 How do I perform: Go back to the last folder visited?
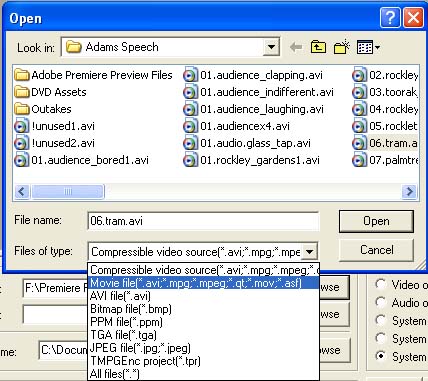[x=296, y=47]
